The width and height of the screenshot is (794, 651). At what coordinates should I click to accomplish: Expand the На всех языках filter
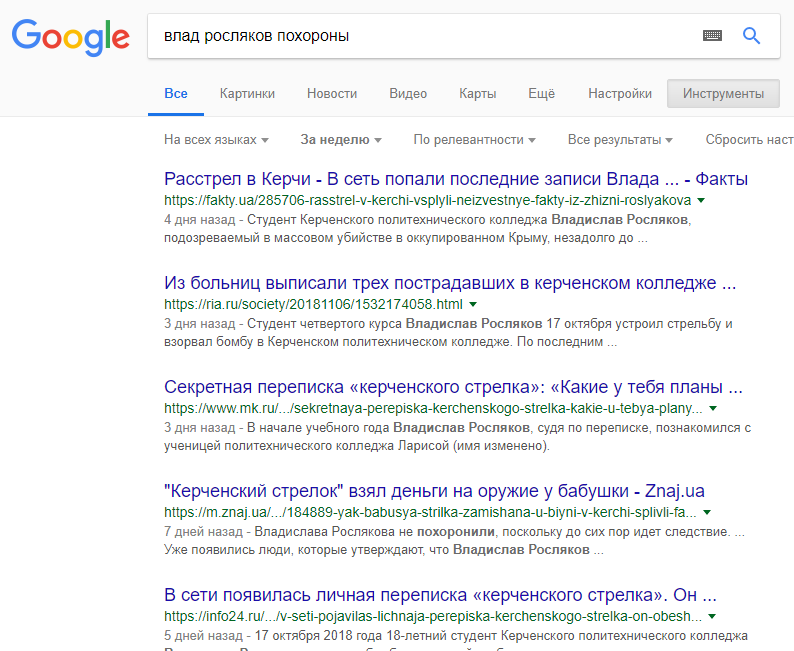(x=216, y=140)
